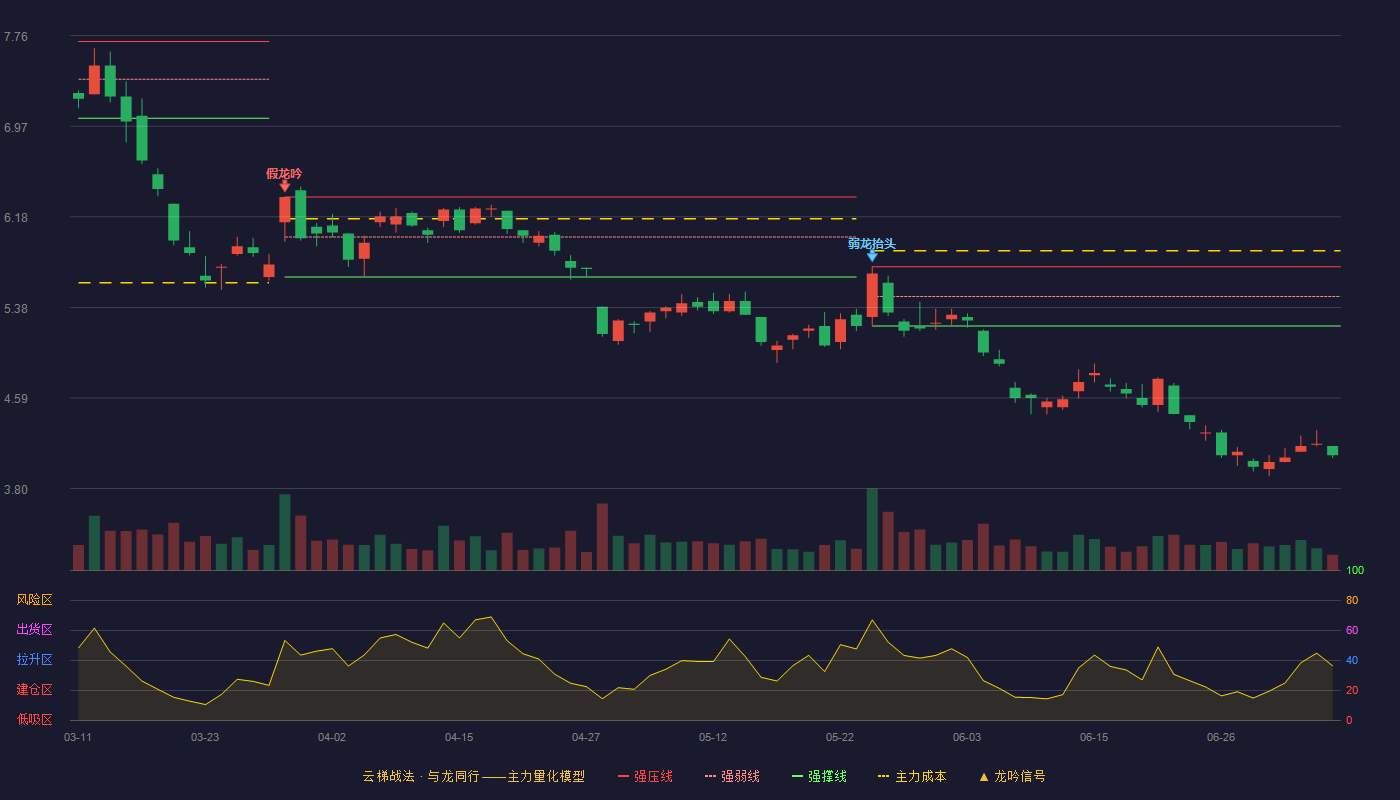Click the blue 弱龙抬头 arrow marker

click(872, 256)
